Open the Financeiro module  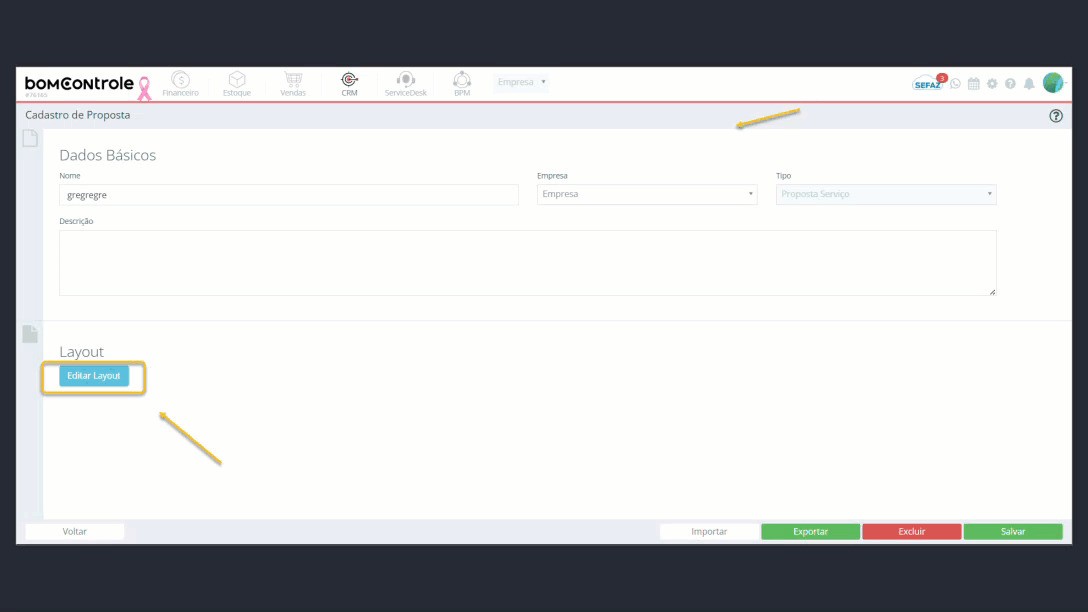point(180,84)
